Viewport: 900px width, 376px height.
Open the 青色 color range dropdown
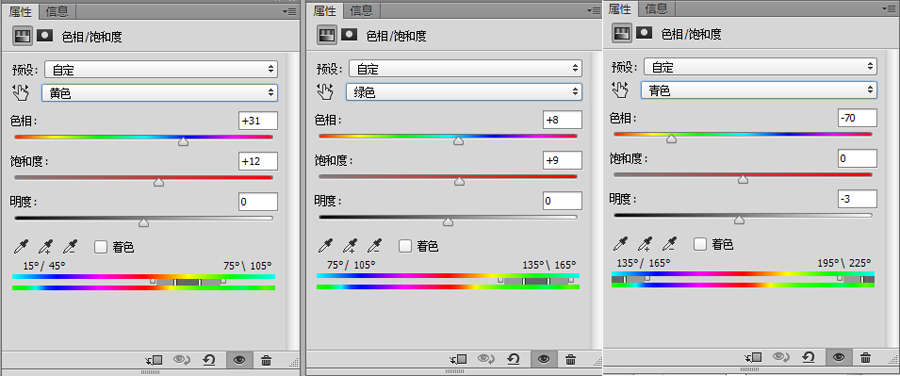(x=759, y=90)
